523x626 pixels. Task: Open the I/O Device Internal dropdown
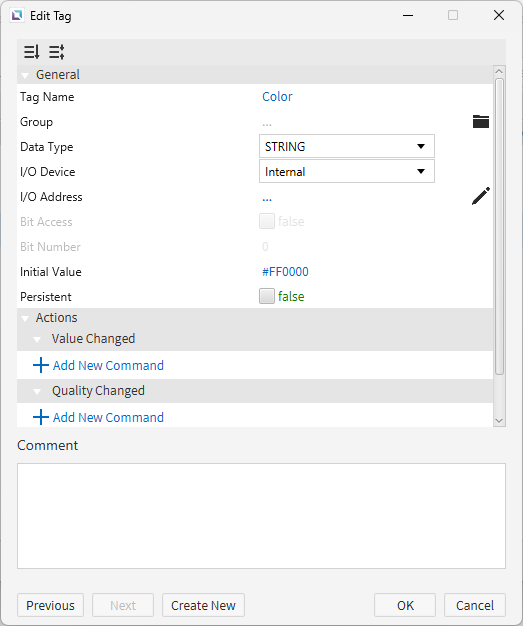pos(347,171)
